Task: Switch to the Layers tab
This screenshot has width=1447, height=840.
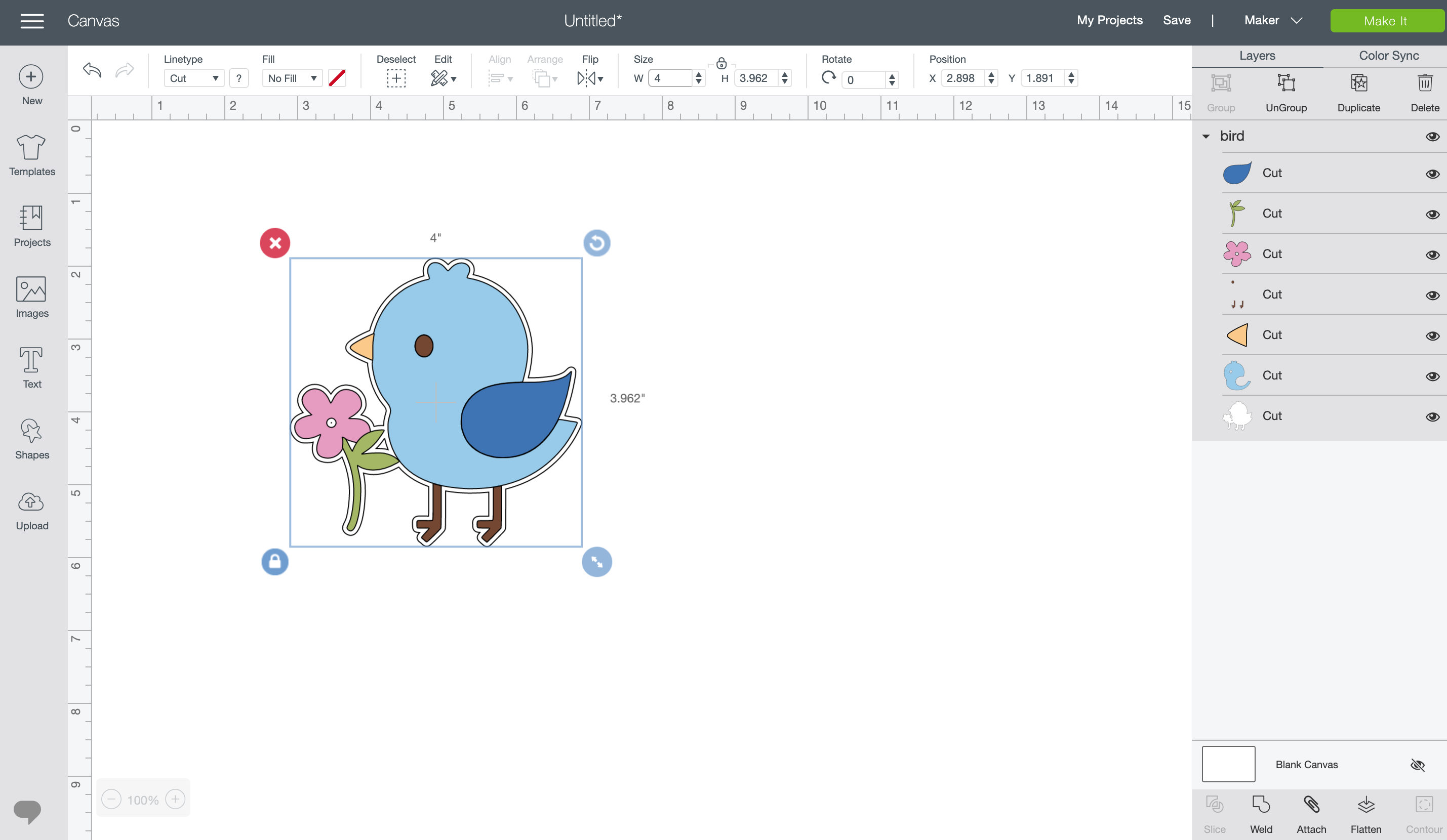Action: tap(1257, 56)
